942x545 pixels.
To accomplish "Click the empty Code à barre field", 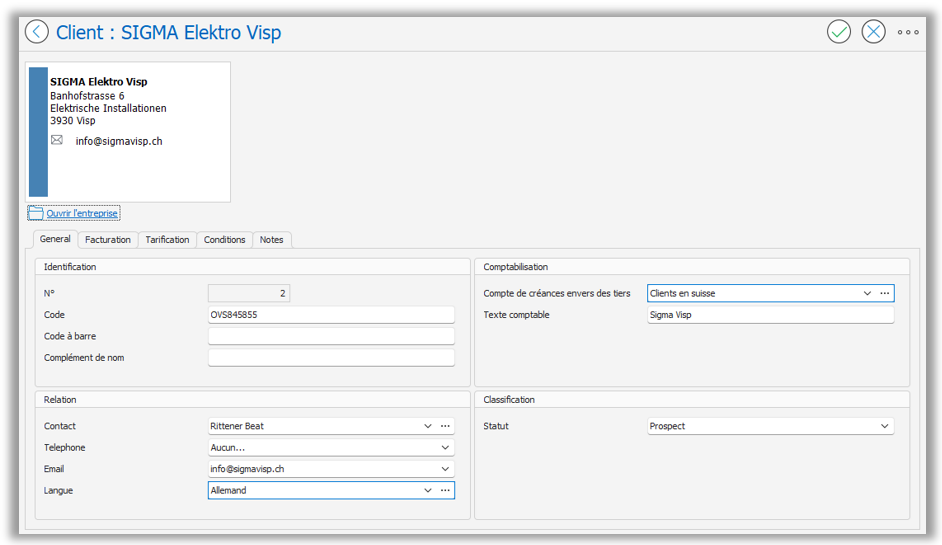I will pyautogui.click(x=331, y=336).
